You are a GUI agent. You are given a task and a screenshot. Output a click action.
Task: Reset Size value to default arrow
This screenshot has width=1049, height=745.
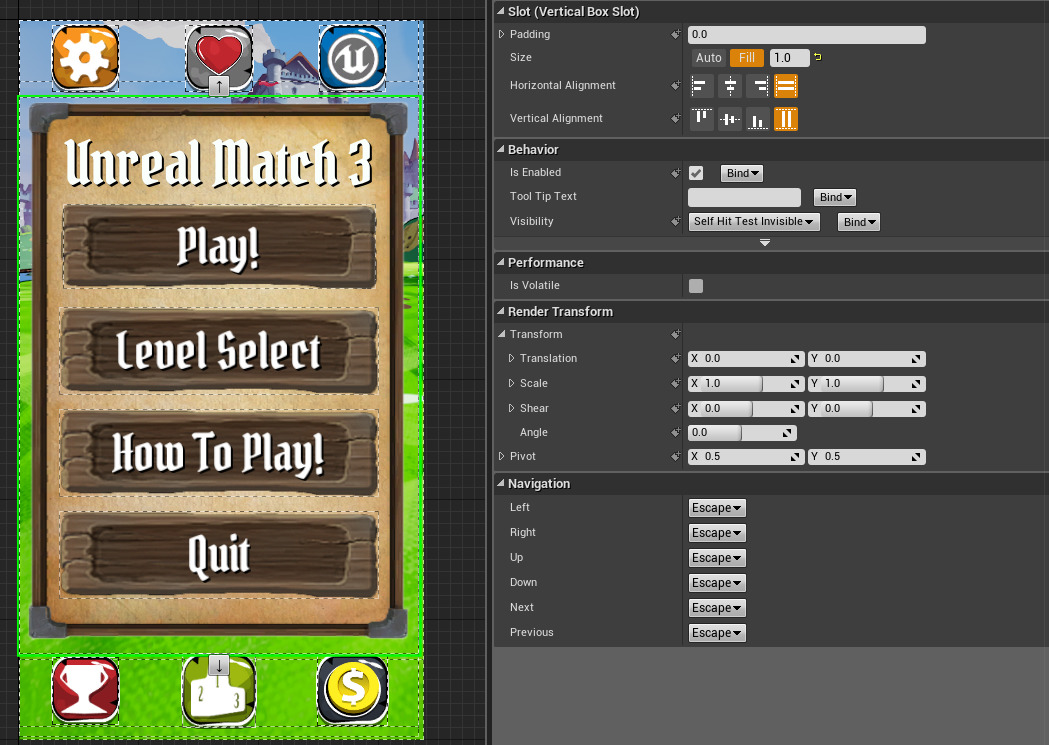point(818,58)
